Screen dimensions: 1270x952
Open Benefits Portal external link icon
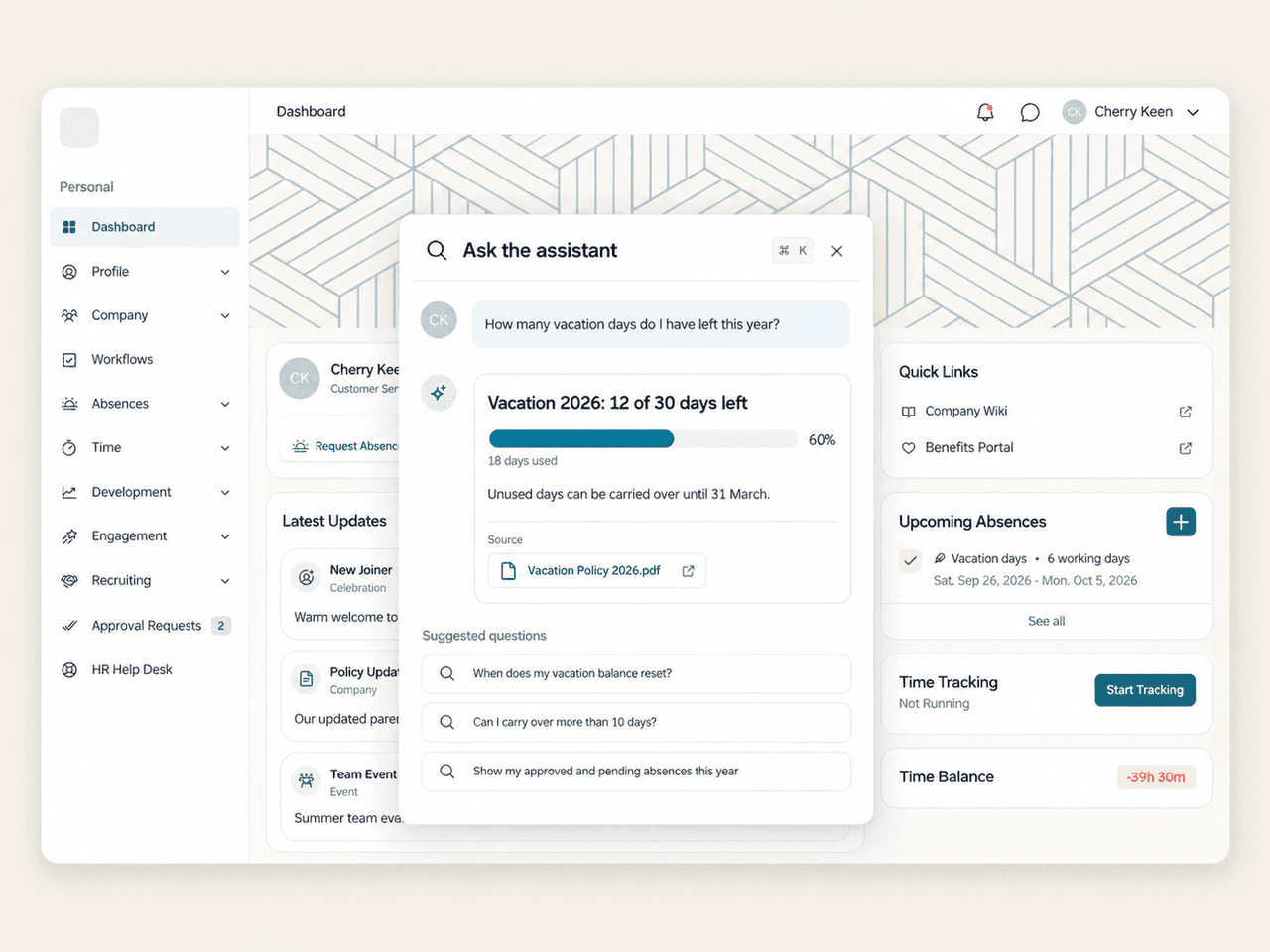point(1185,448)
